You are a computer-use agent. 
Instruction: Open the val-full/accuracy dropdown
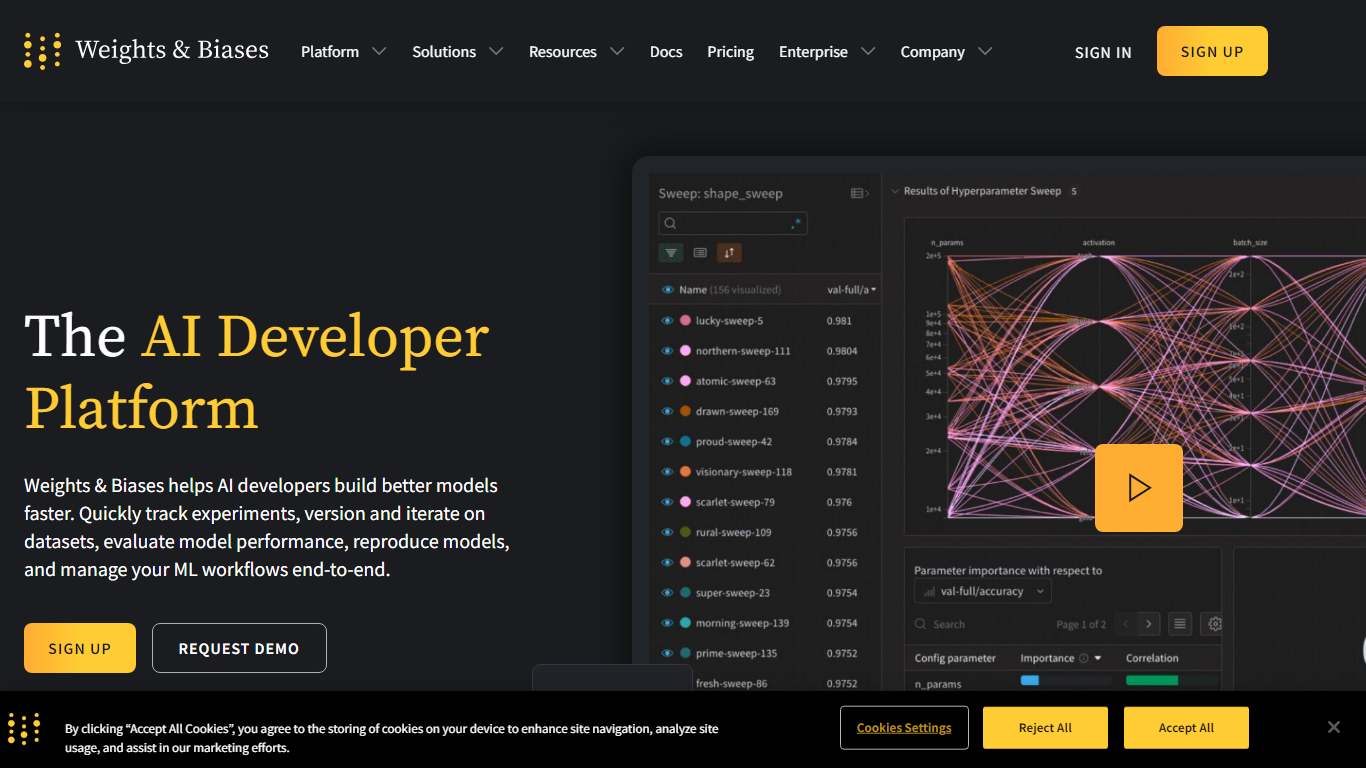[x=983, y=592]
